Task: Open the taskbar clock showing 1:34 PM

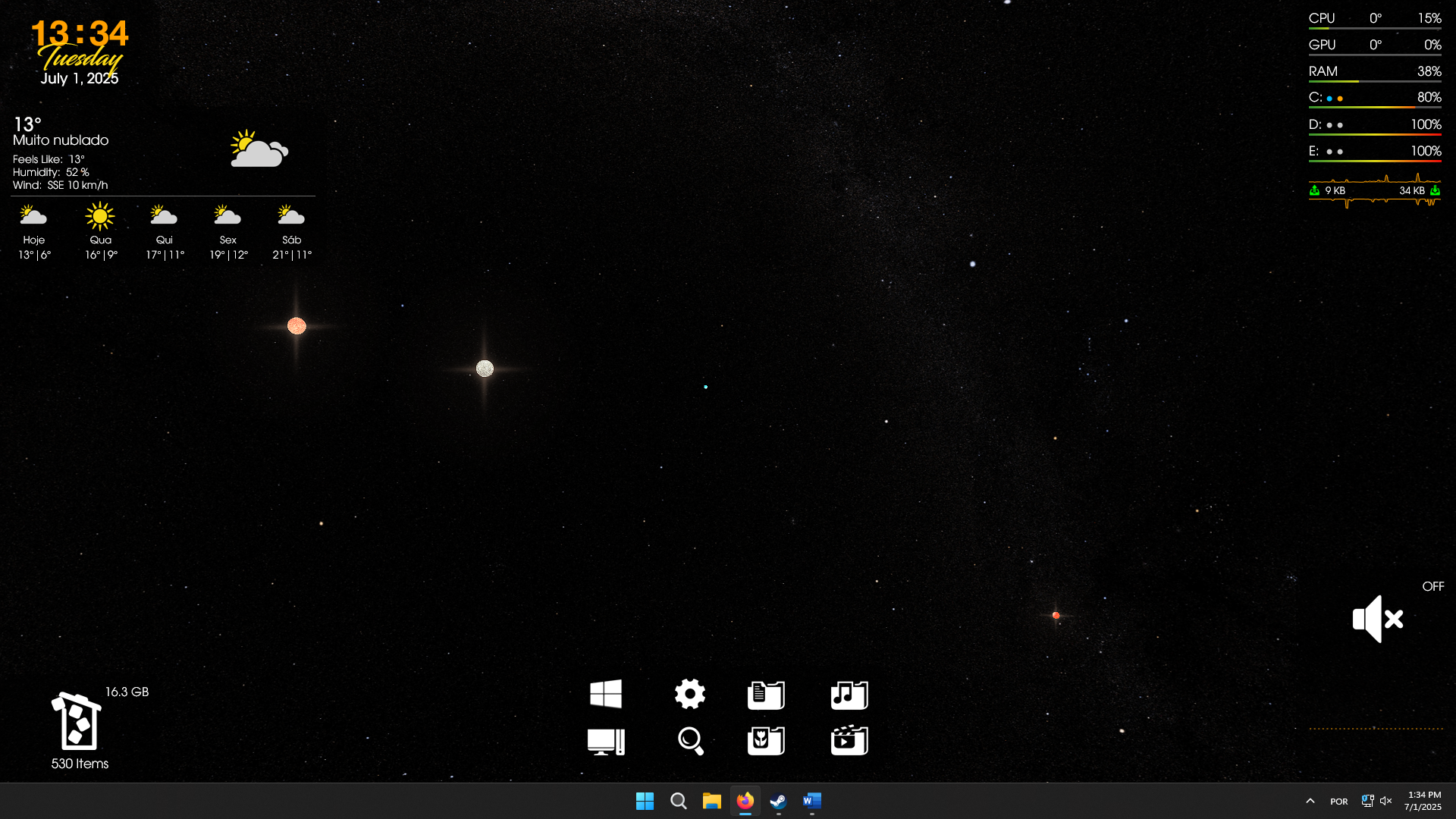Action: [x=1423, y=801]
